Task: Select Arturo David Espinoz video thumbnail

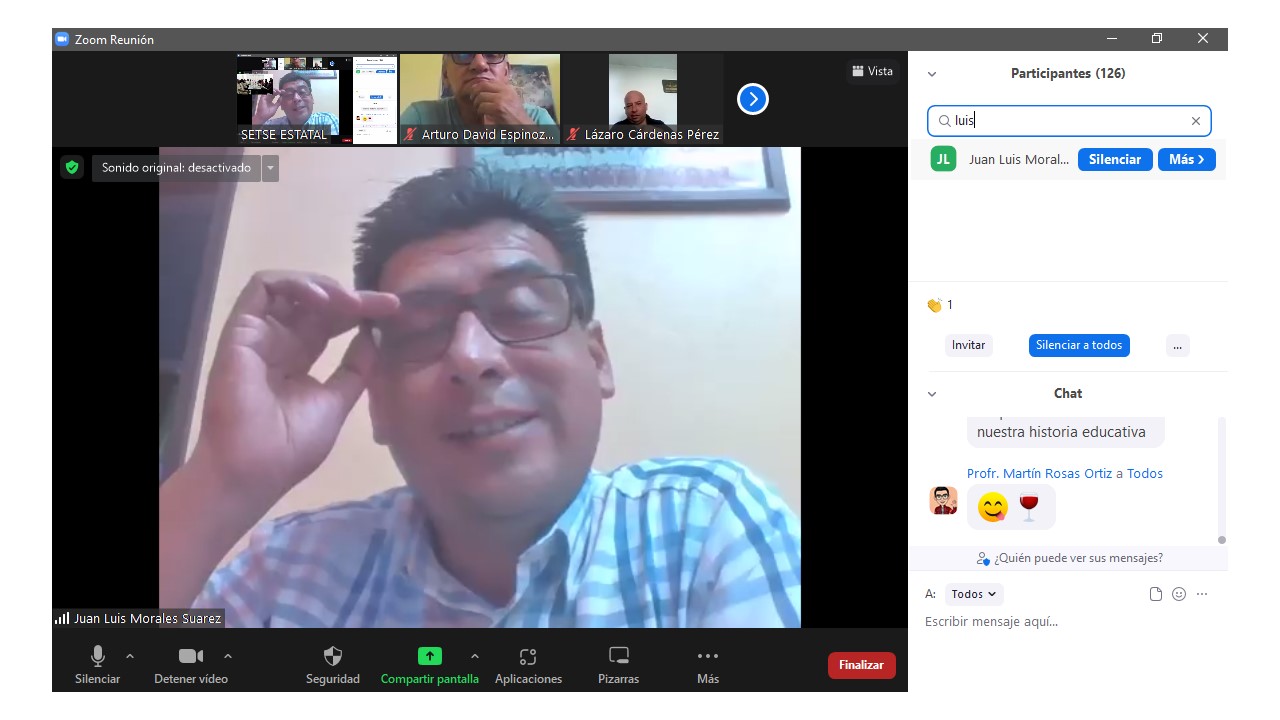Action: click(480, 99)
